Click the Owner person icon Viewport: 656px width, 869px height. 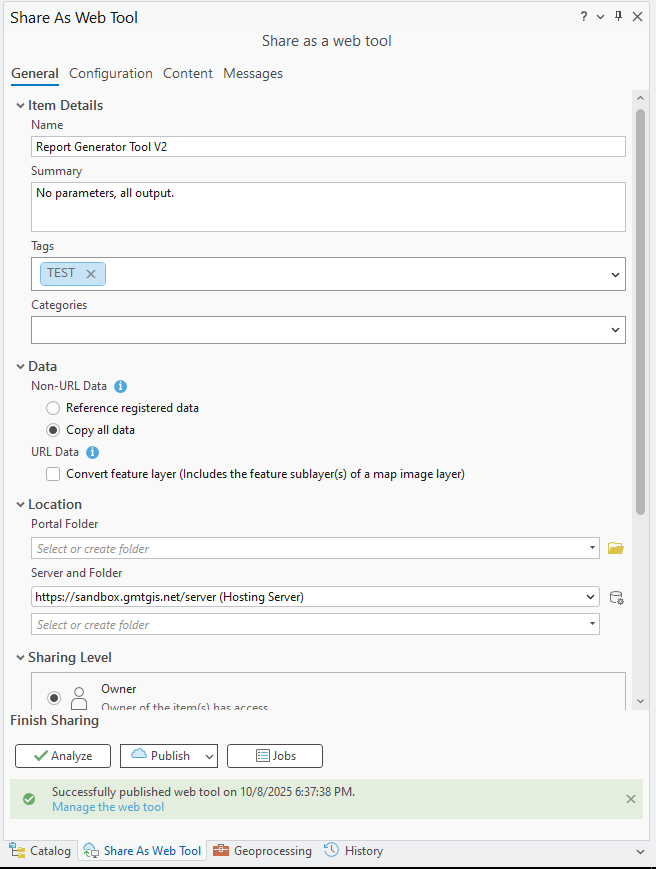click(79, 698)
